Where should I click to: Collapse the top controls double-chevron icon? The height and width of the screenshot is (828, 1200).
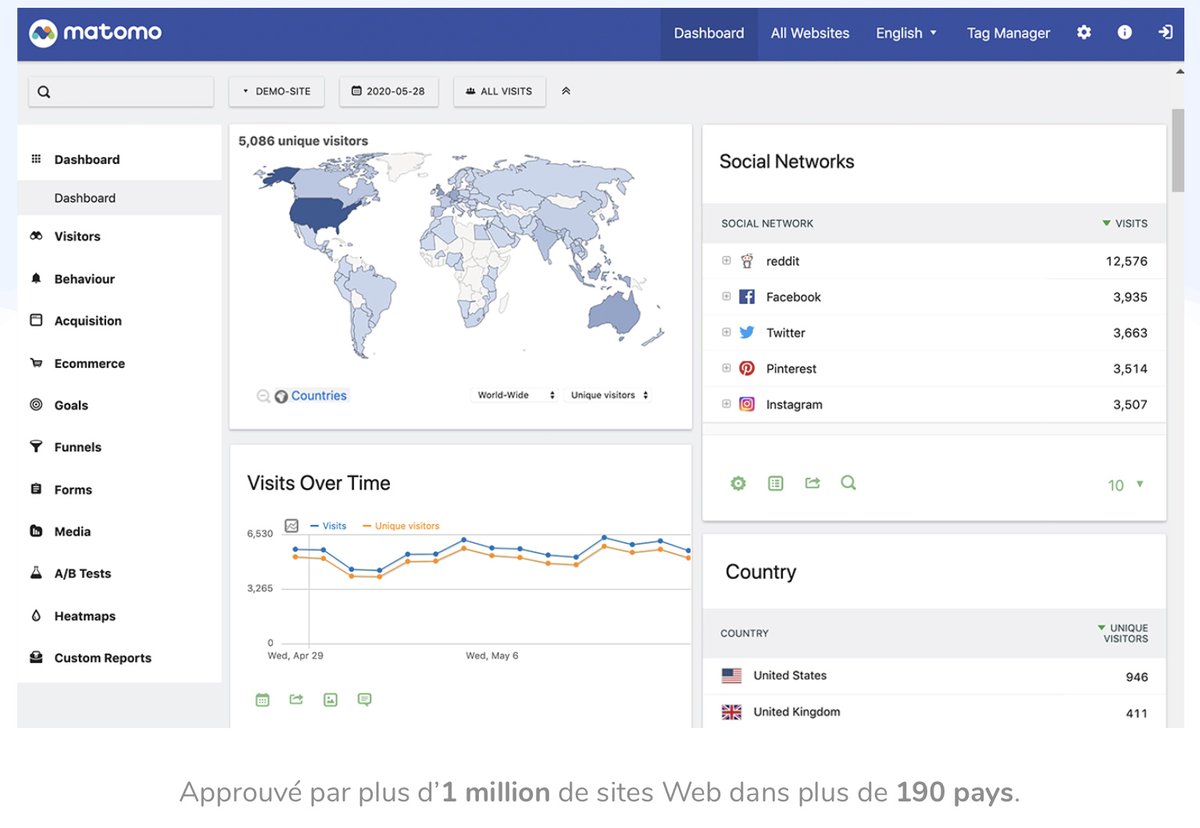(566, 91)
